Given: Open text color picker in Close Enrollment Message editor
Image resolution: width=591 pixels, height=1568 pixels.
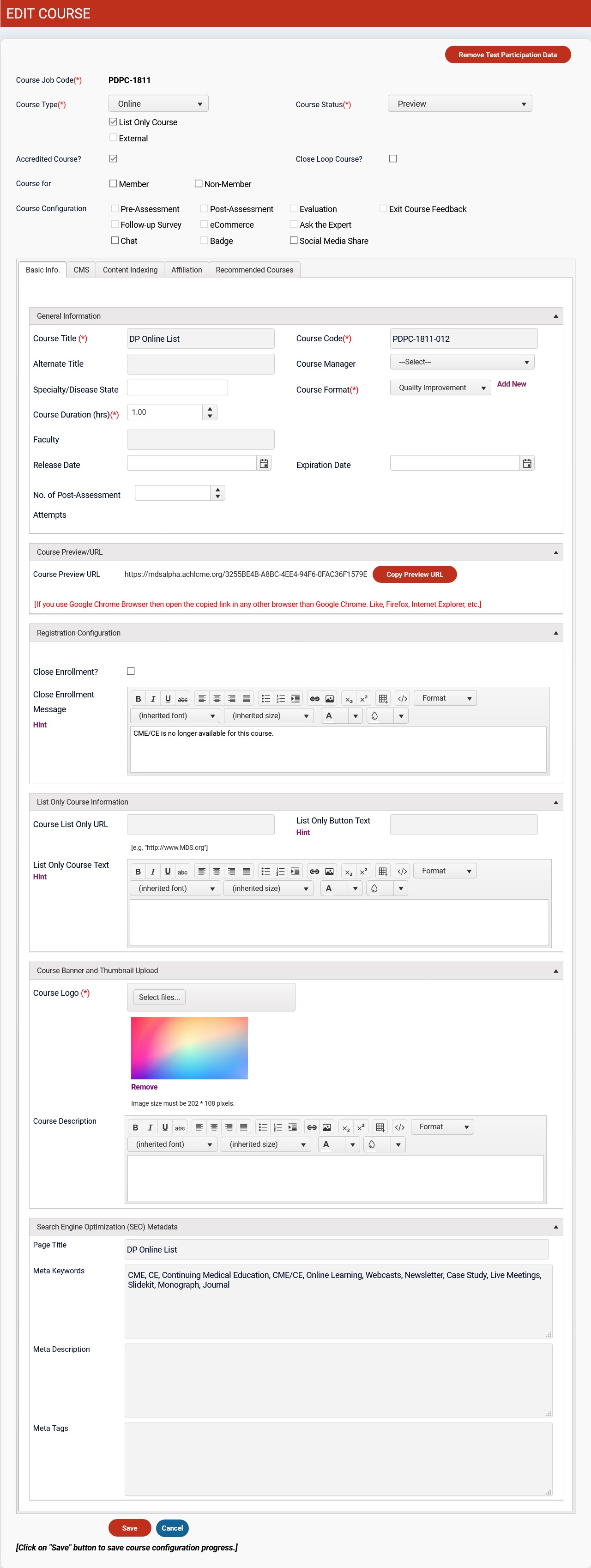Looking at the screenshot, I should coord(356,716).
